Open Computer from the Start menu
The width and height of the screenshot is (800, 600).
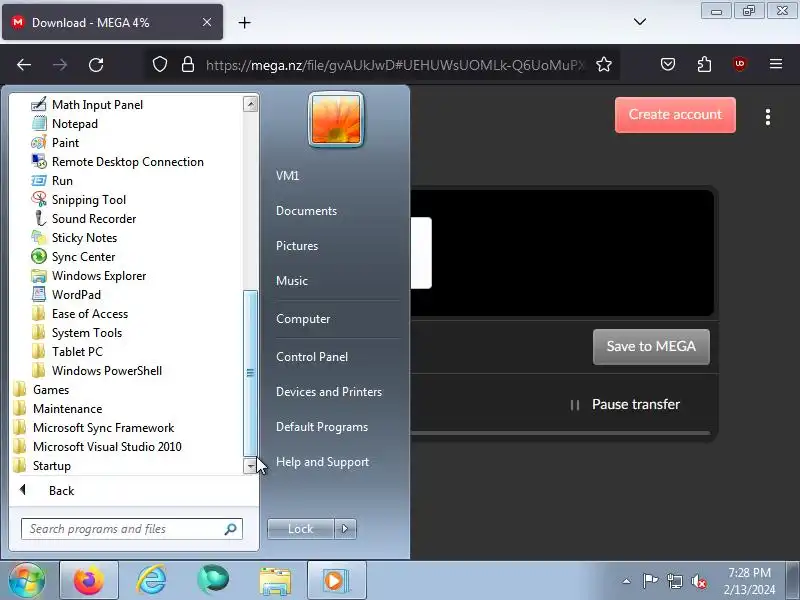303,319
